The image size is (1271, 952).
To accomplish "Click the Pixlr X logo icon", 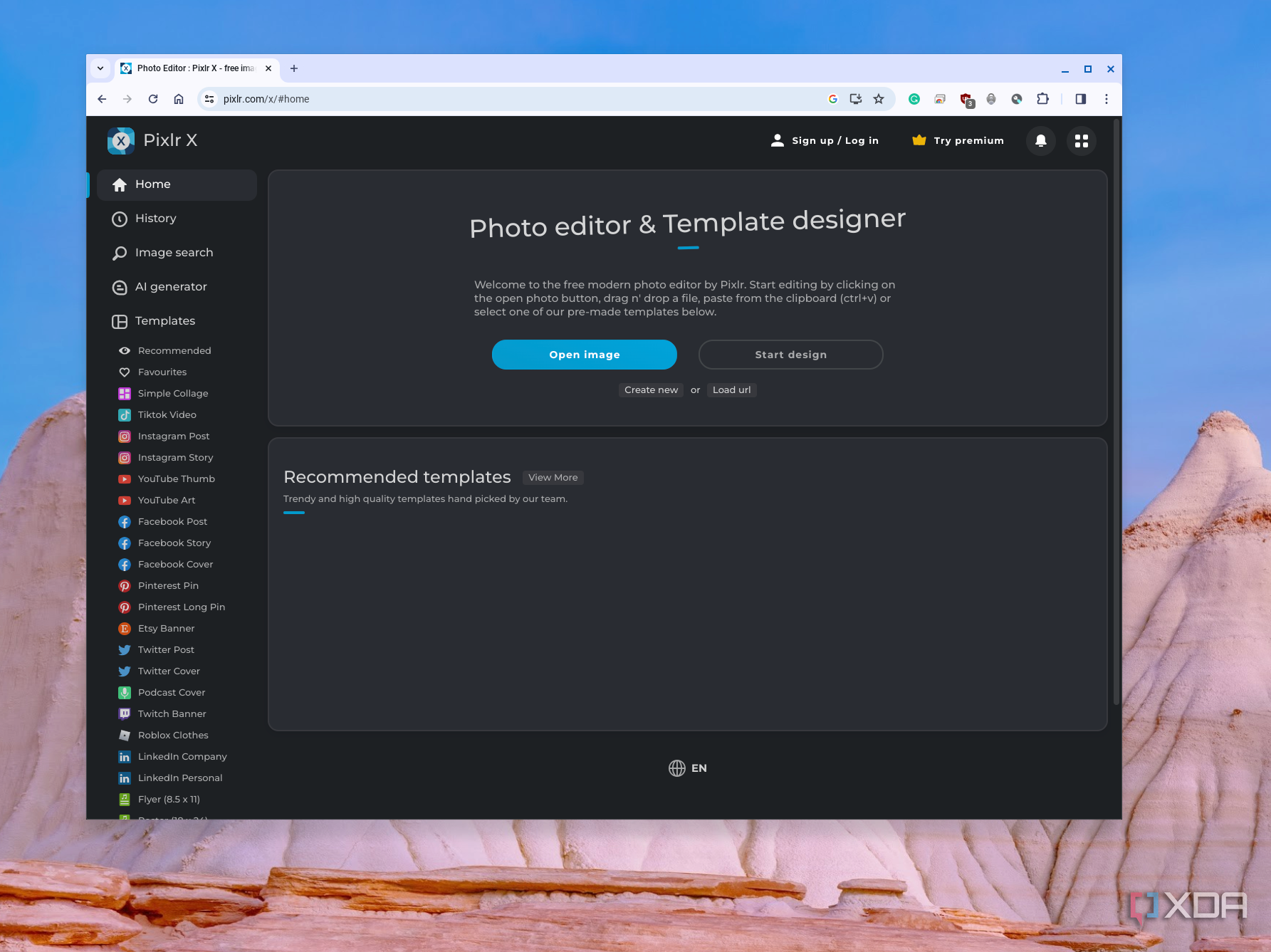I will coord(121,141).
